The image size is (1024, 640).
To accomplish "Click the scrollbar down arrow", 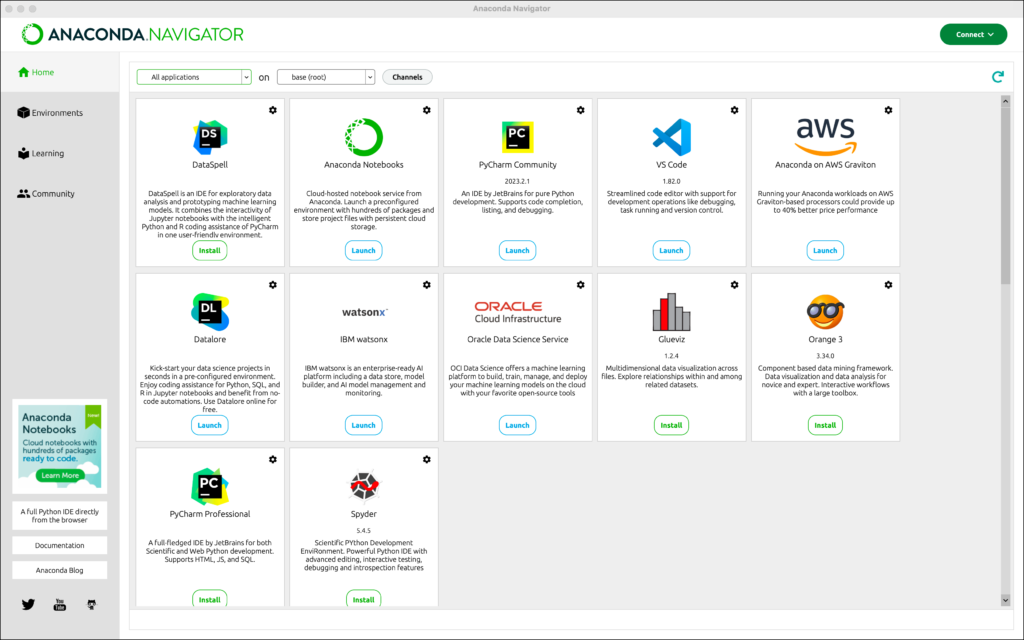I will (x=1005, y=600).
